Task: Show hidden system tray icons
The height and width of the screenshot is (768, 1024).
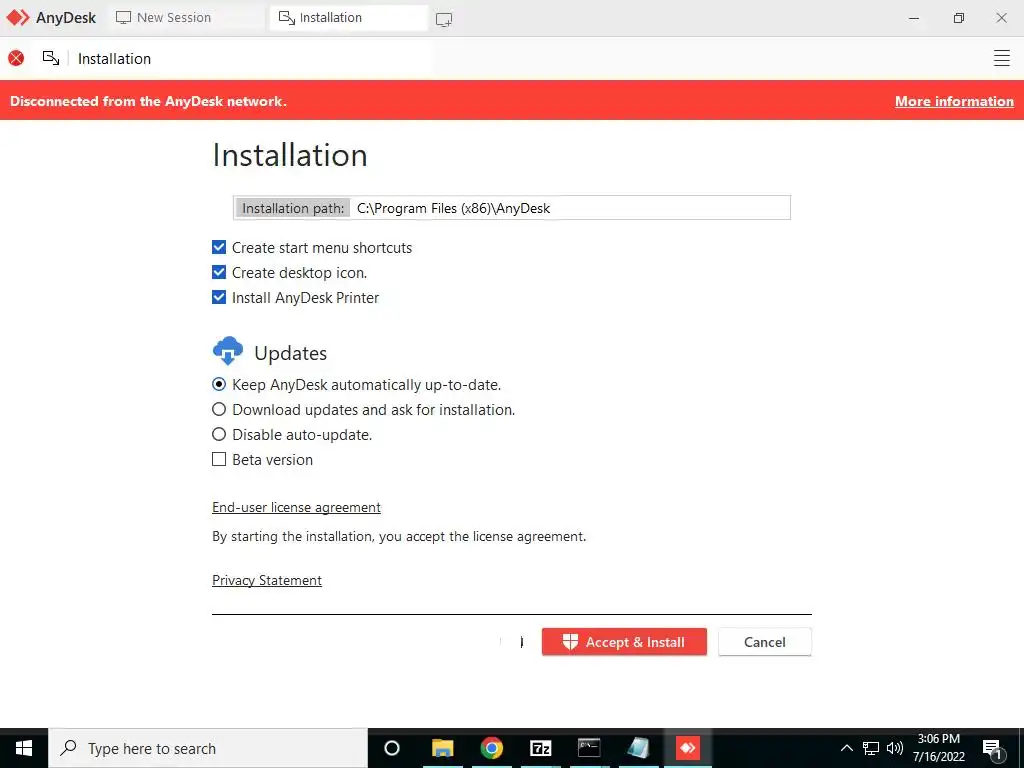Action: [x=846, y=748]
